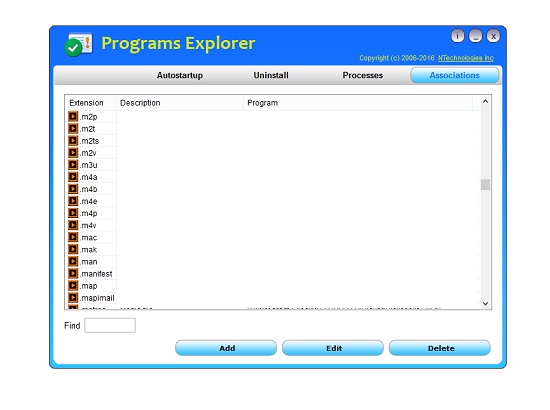Image resolution: width=550 pixels, height=410 pixels.
Task: Select the .m2ts extension text
Action: pos(89,141)
